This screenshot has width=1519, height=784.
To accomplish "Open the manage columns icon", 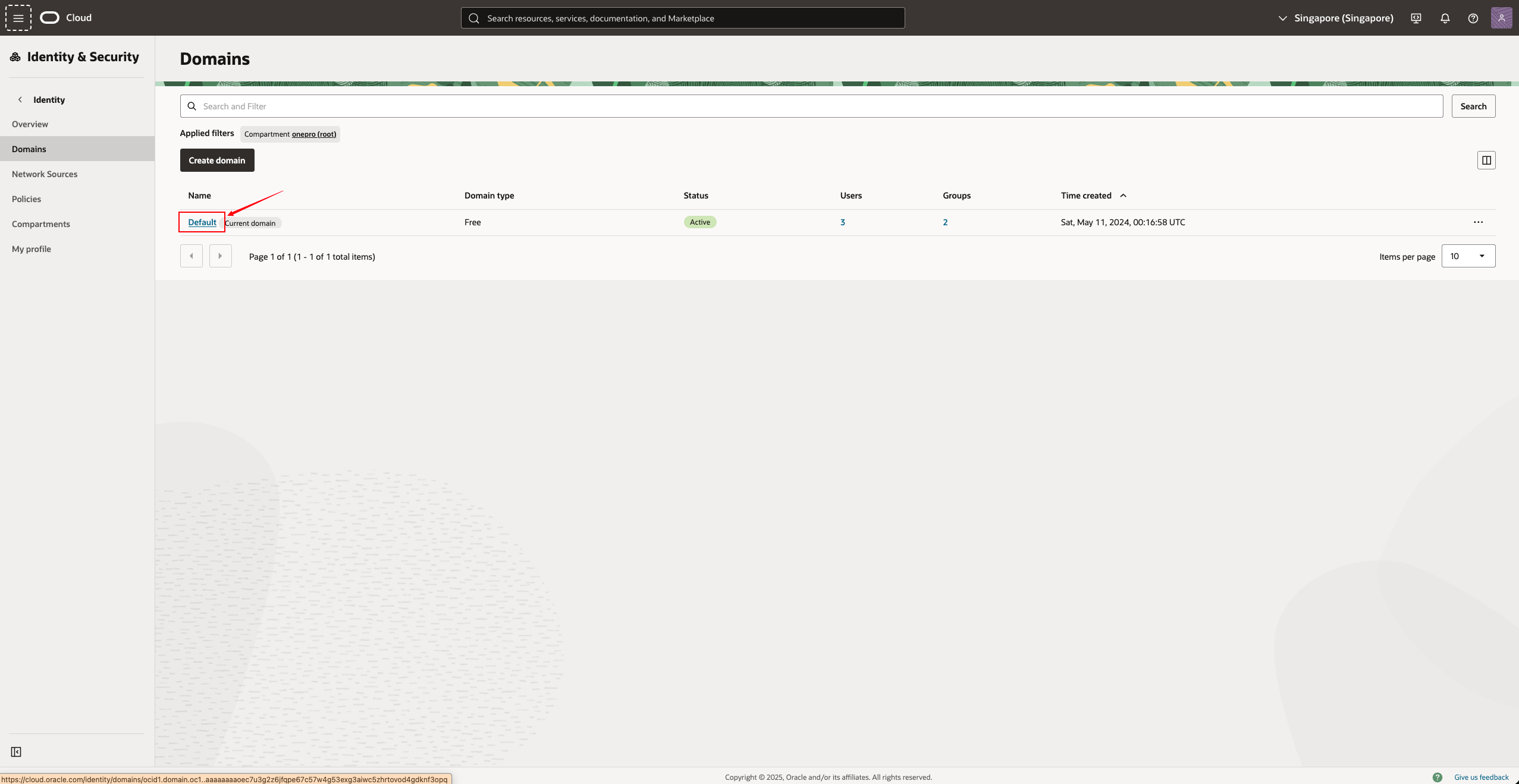I will 1486,160.
